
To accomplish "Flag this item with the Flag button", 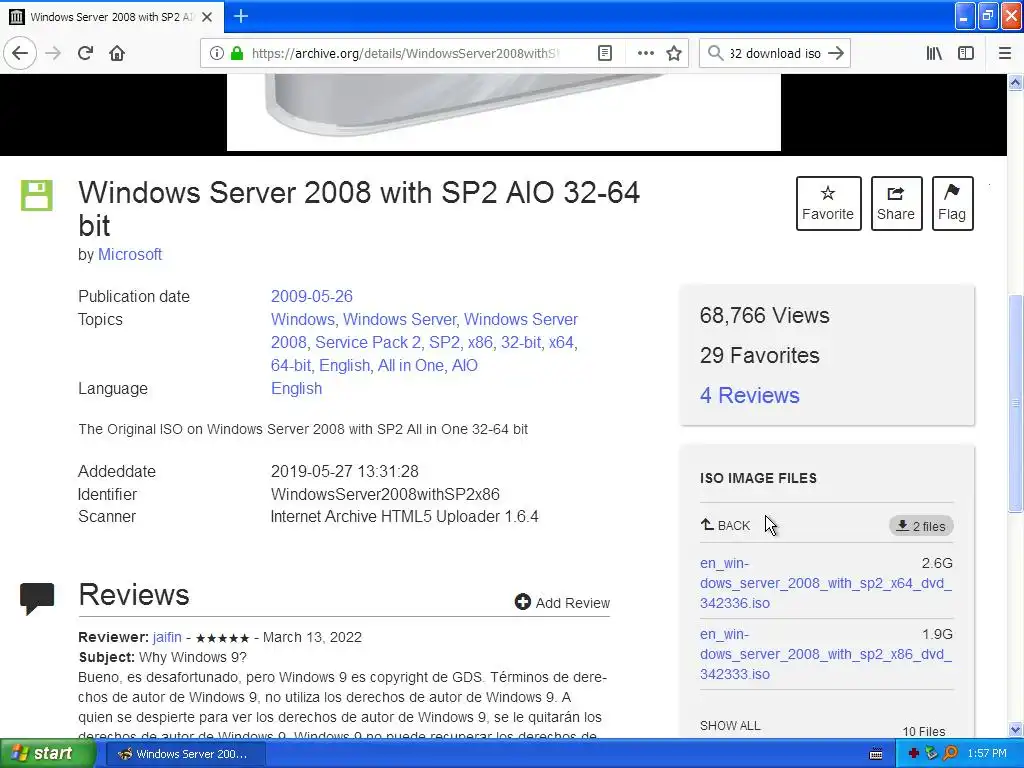I will click(952, 203).
